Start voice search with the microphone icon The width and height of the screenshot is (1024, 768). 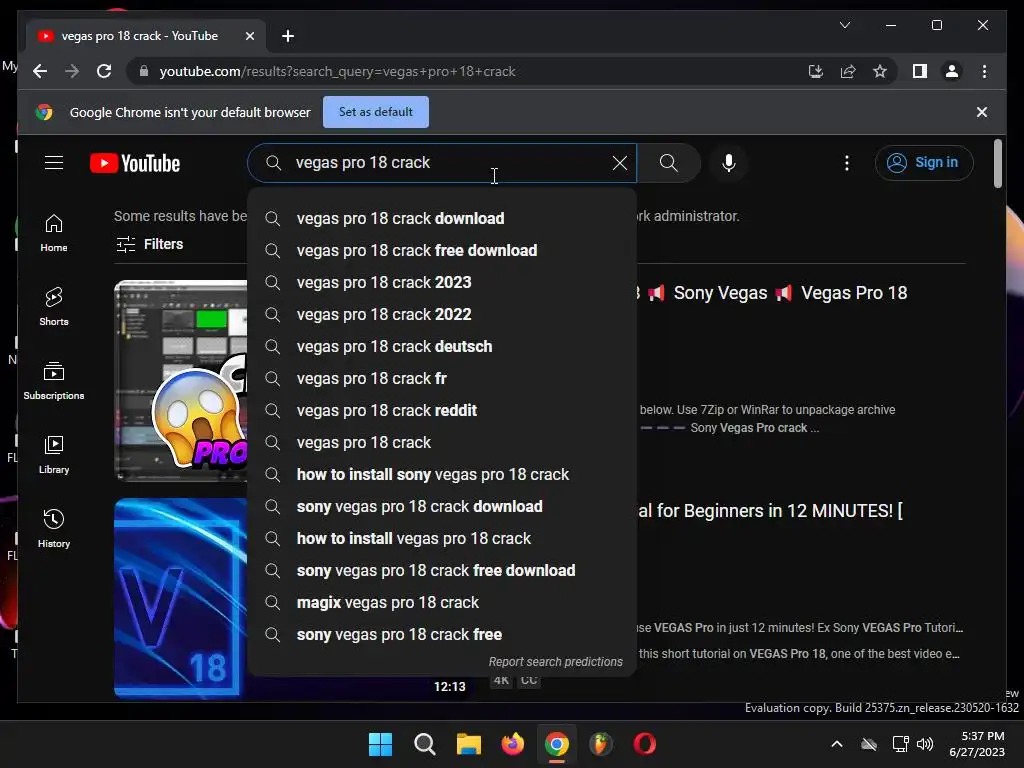[729, 163]
